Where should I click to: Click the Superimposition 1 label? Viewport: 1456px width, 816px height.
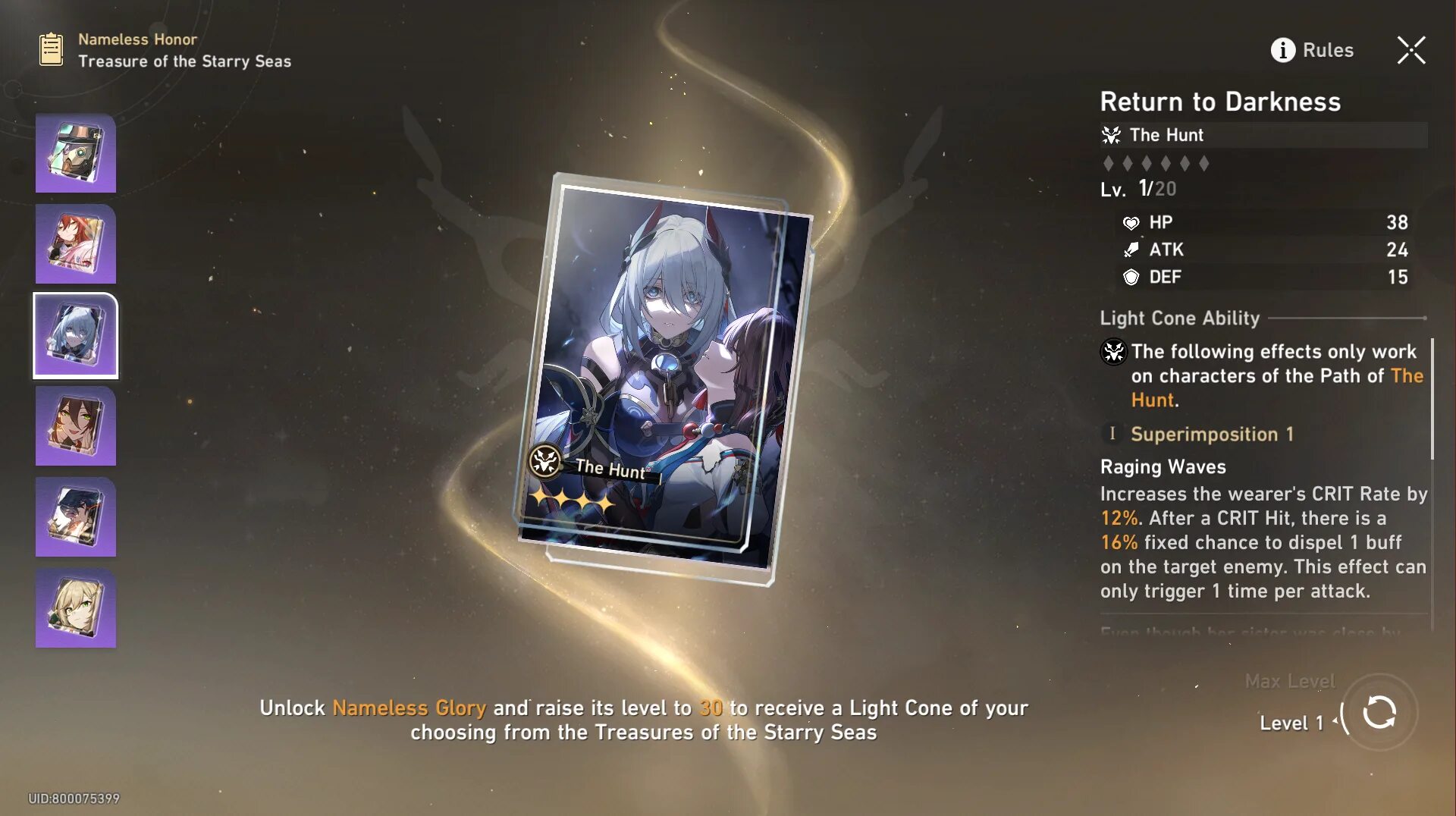pyautogui.click(x=1212, y=434)
